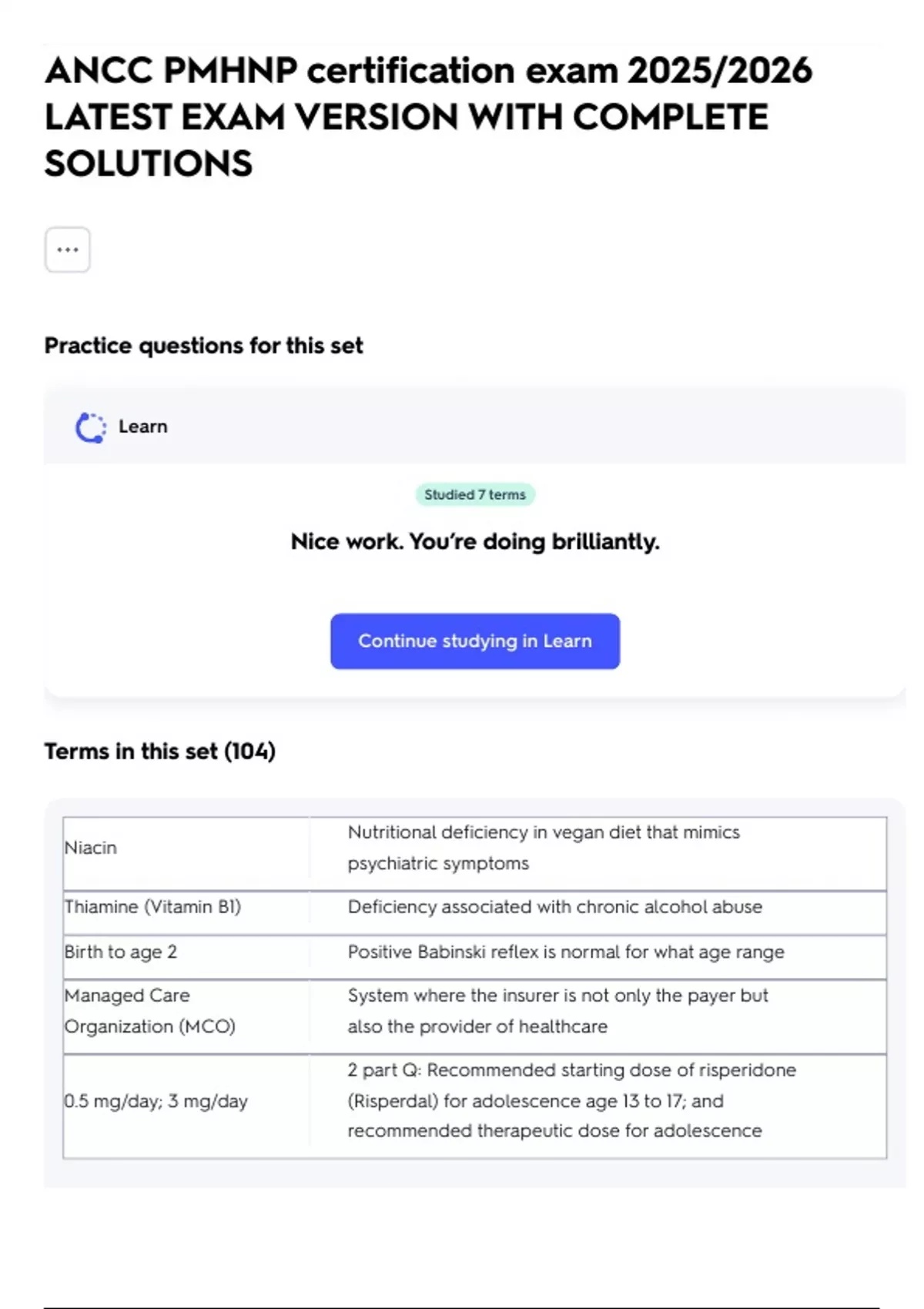The width and height of the screenshot is (924, 1309).
Task: Select the chronic alcohol abuse deficiency definition
Action: 554,907
